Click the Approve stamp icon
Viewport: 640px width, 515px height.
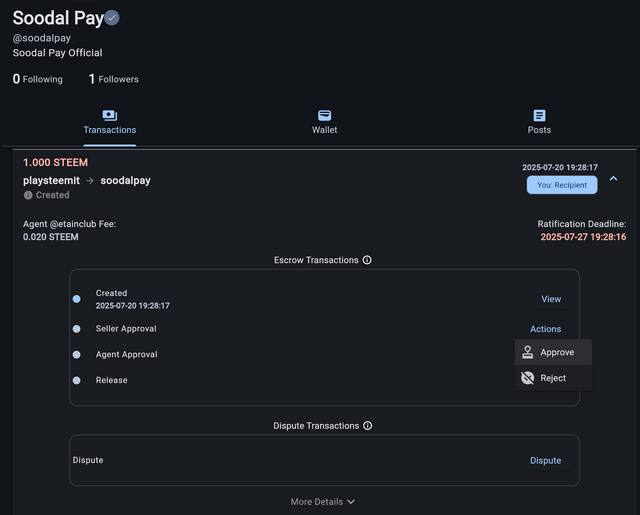527,352
